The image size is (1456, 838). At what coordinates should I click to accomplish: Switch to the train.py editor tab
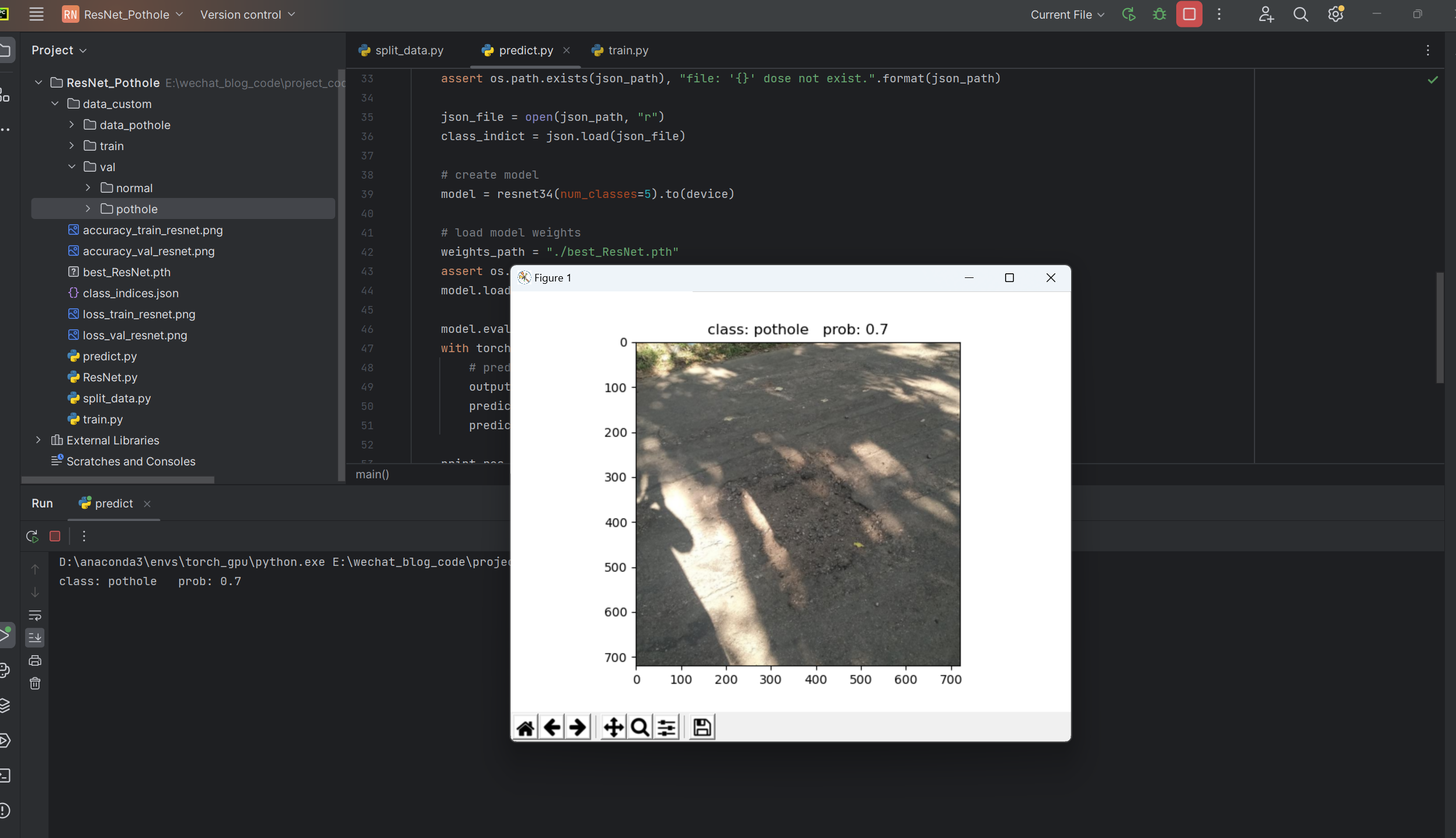621,50
